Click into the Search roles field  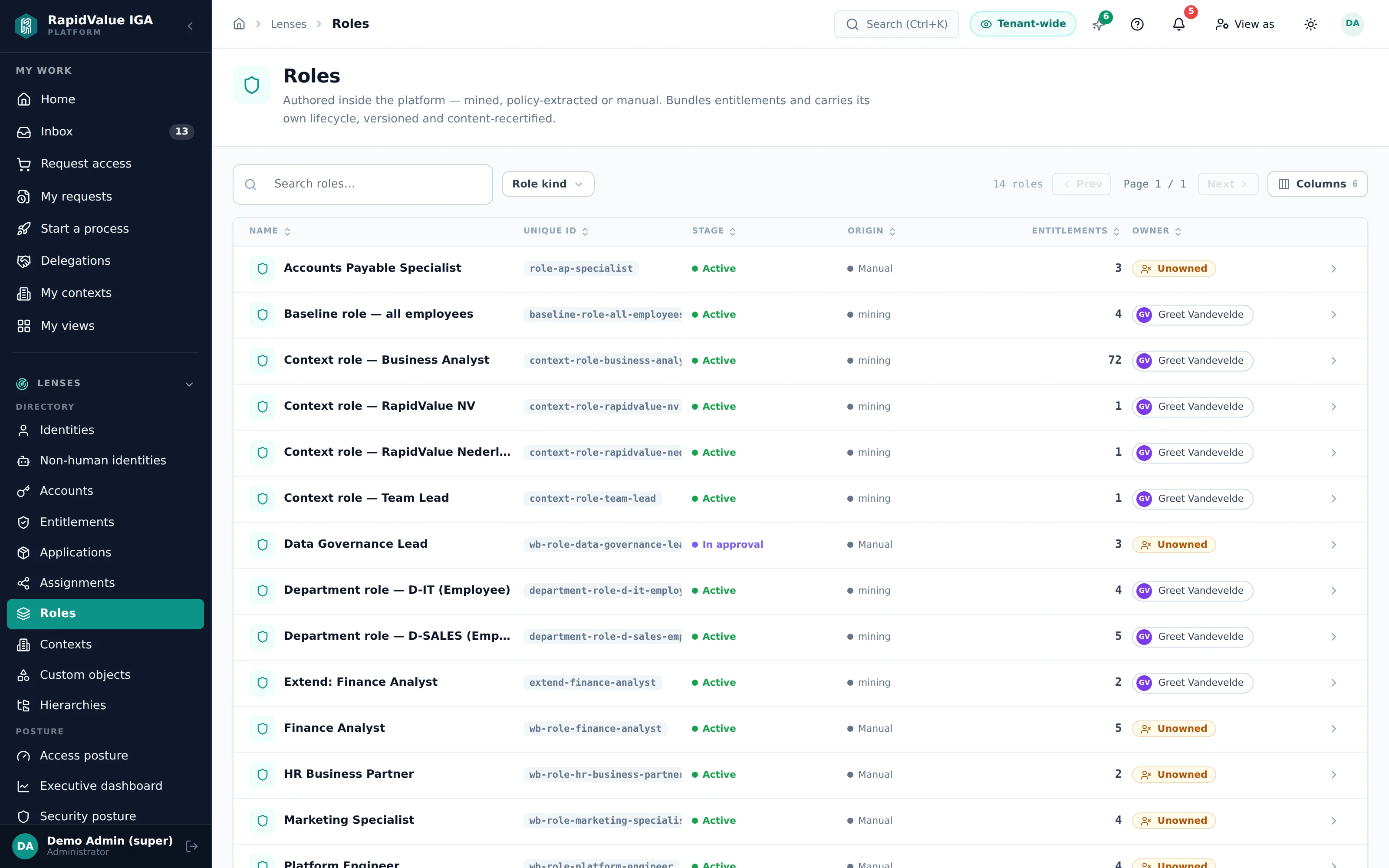[x=363, y=184]
